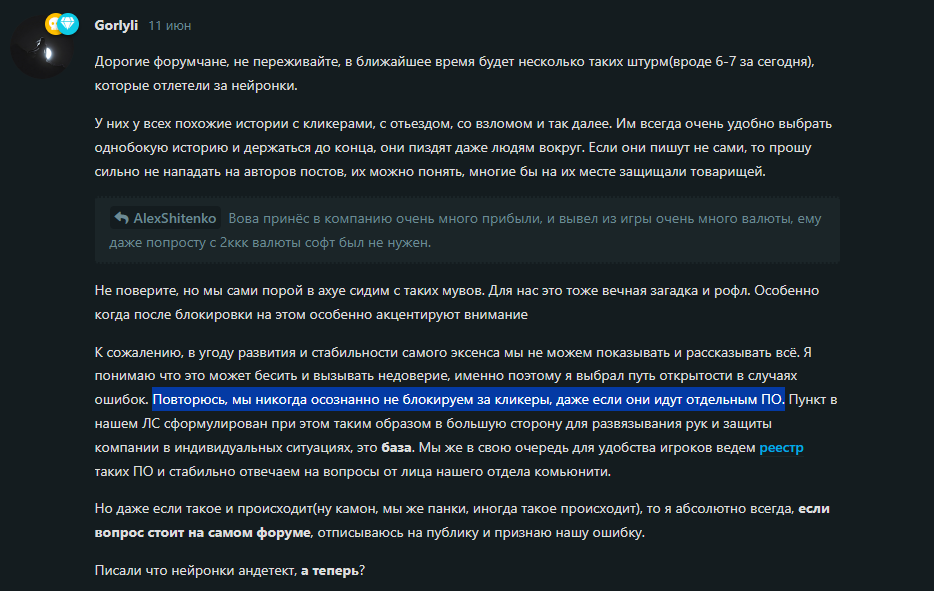Viewport: 934px width, 591px height.
Task: Follow the blue 'реестр' hyperlink
Action: 782,447
